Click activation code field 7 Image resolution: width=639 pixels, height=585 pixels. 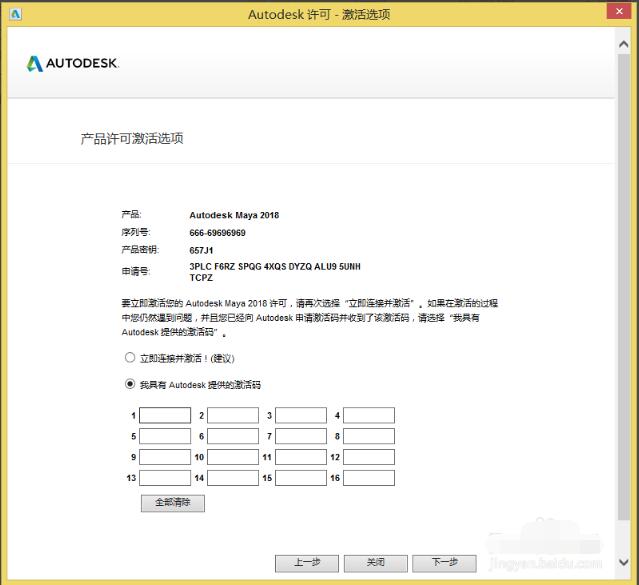[301, 436]
